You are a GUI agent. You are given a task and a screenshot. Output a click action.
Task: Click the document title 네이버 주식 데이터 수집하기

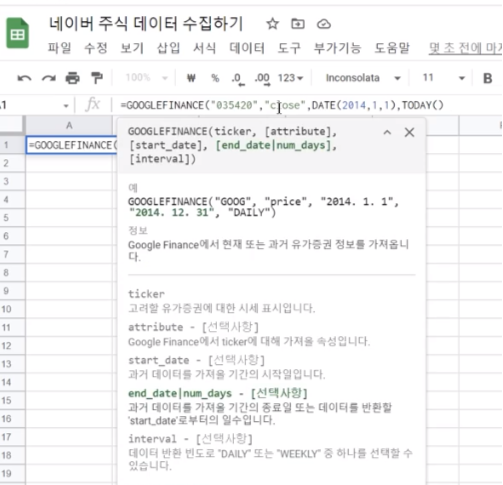pyautogui.click(x=146, y=24)
